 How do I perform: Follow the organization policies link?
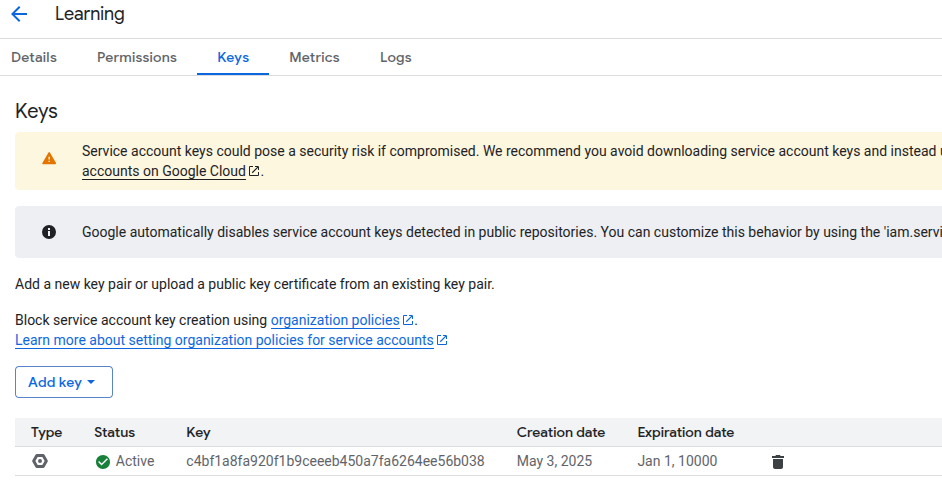[x=335, y=321]
